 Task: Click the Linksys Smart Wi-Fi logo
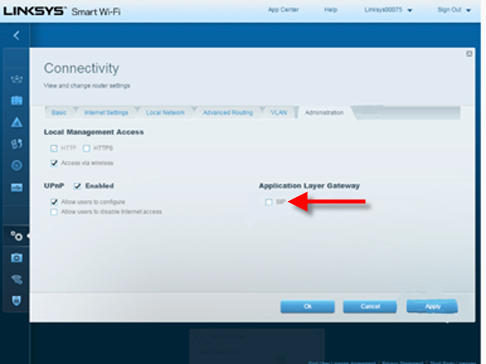(x=62, y=11)
